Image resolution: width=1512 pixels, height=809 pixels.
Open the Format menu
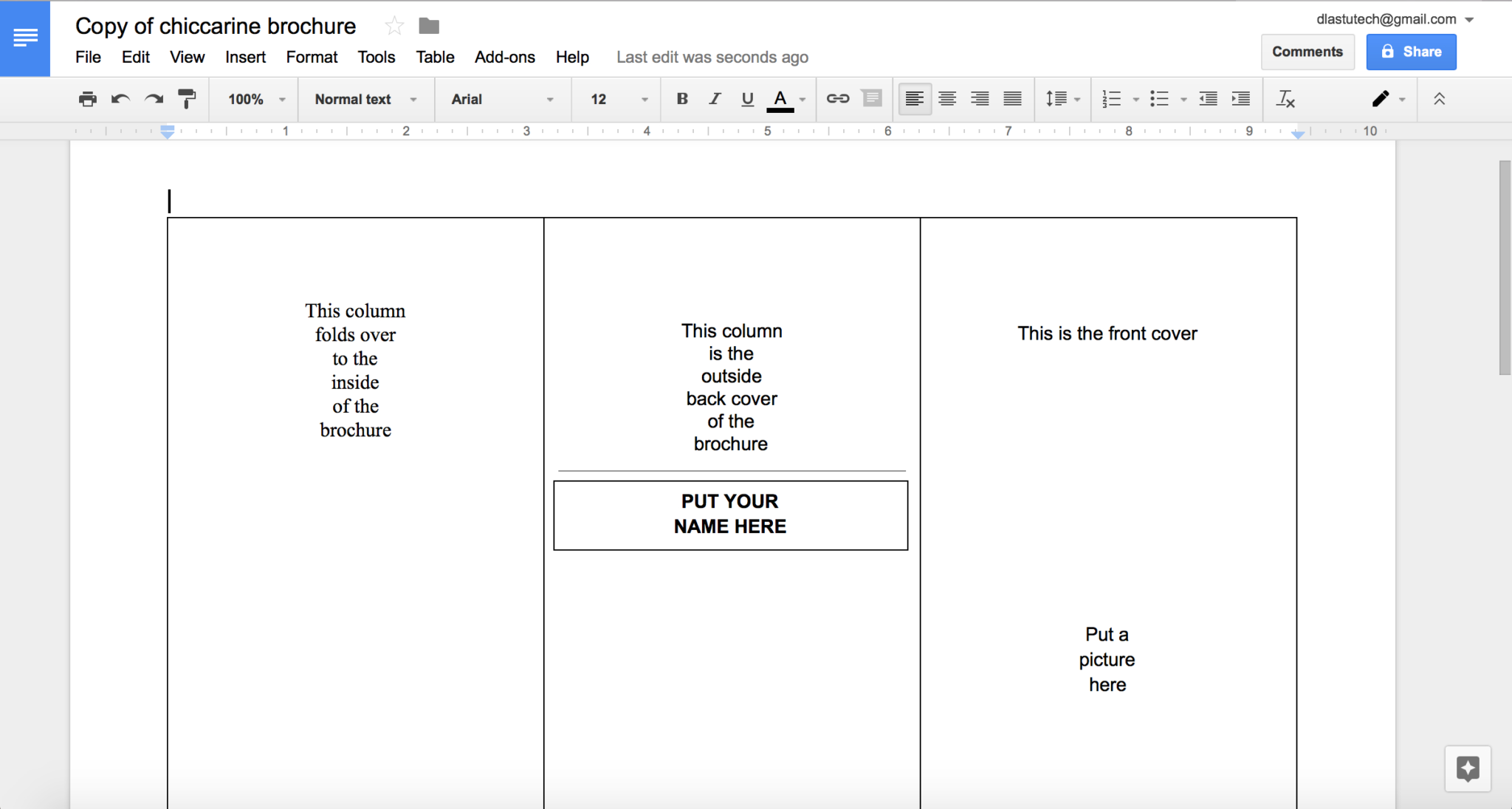click(310, 56)
